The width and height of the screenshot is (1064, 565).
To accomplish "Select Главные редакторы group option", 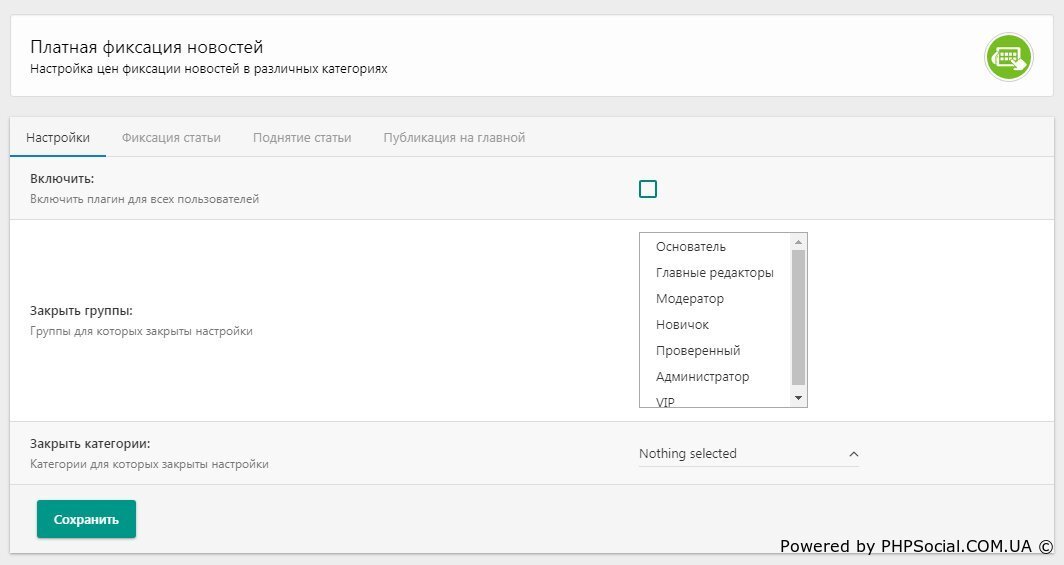I will pos(714,273).
